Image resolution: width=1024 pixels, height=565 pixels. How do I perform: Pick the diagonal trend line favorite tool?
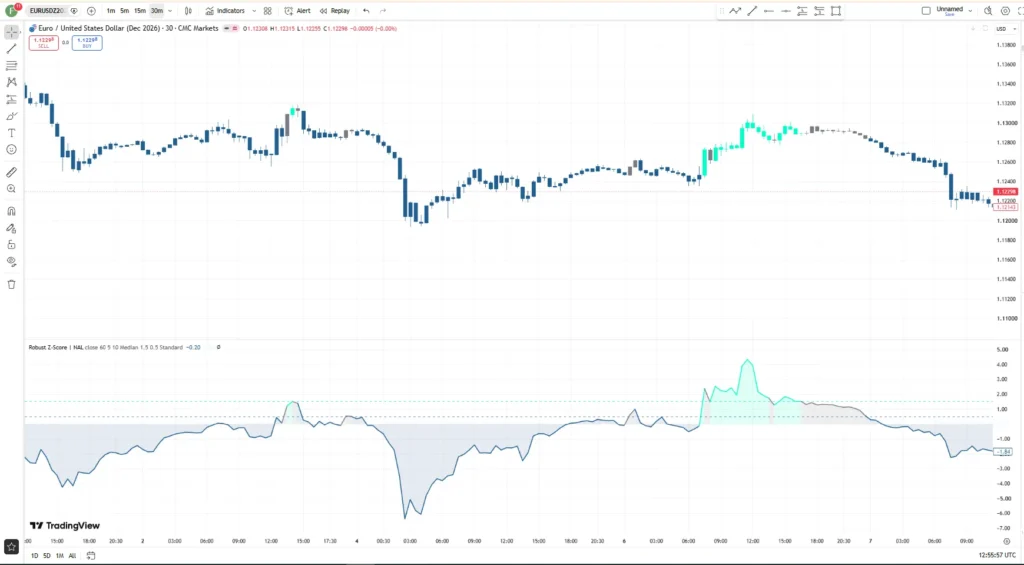click(x=752, y=10)
